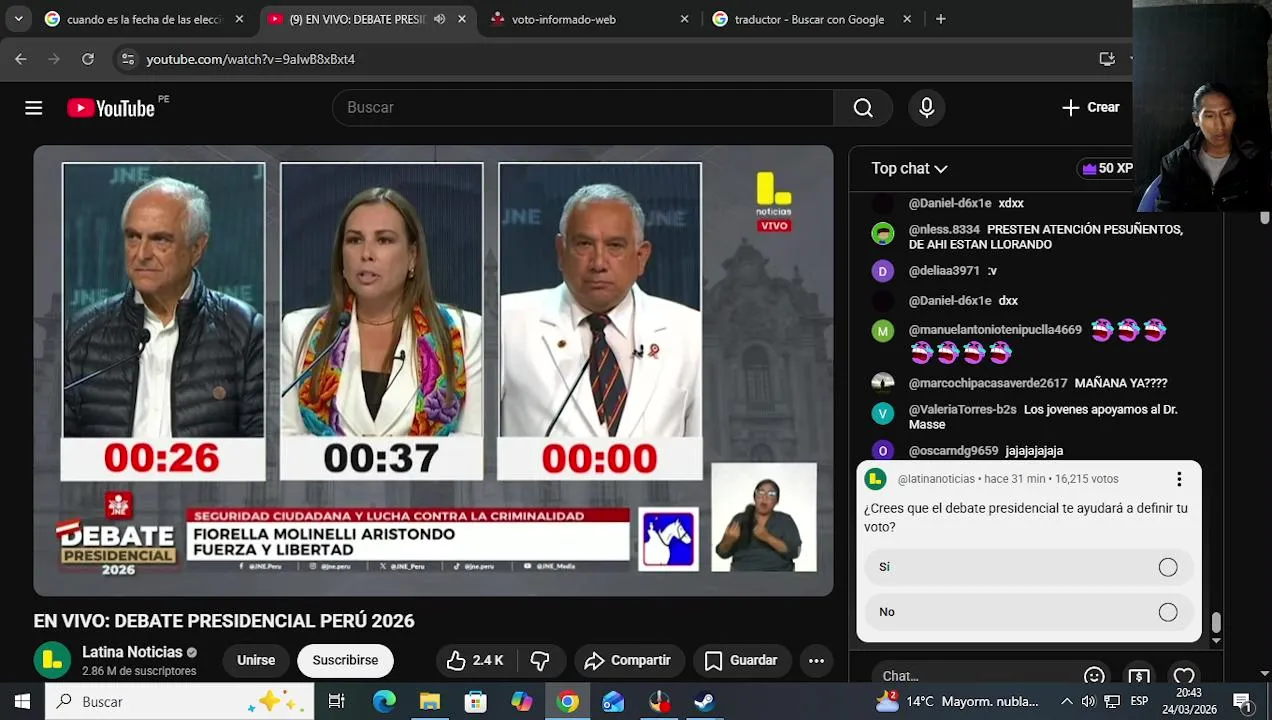The width and height of the screenshot is (1272, 720).
Task: Open Copilot from the taskbar
Action: pos(522,702)
